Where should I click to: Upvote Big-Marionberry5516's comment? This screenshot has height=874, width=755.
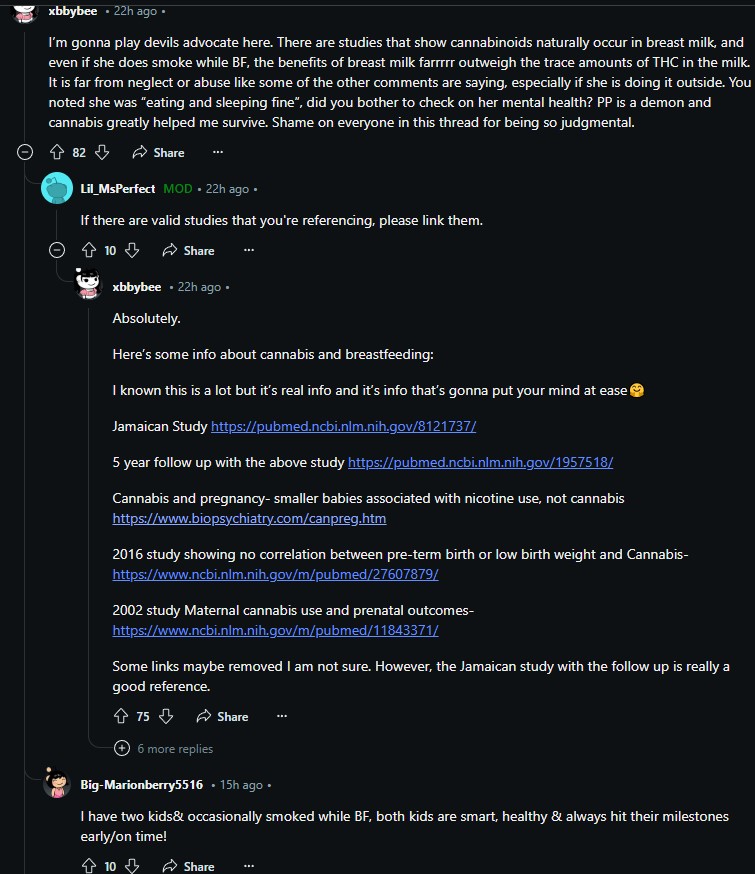click(89, 866)
